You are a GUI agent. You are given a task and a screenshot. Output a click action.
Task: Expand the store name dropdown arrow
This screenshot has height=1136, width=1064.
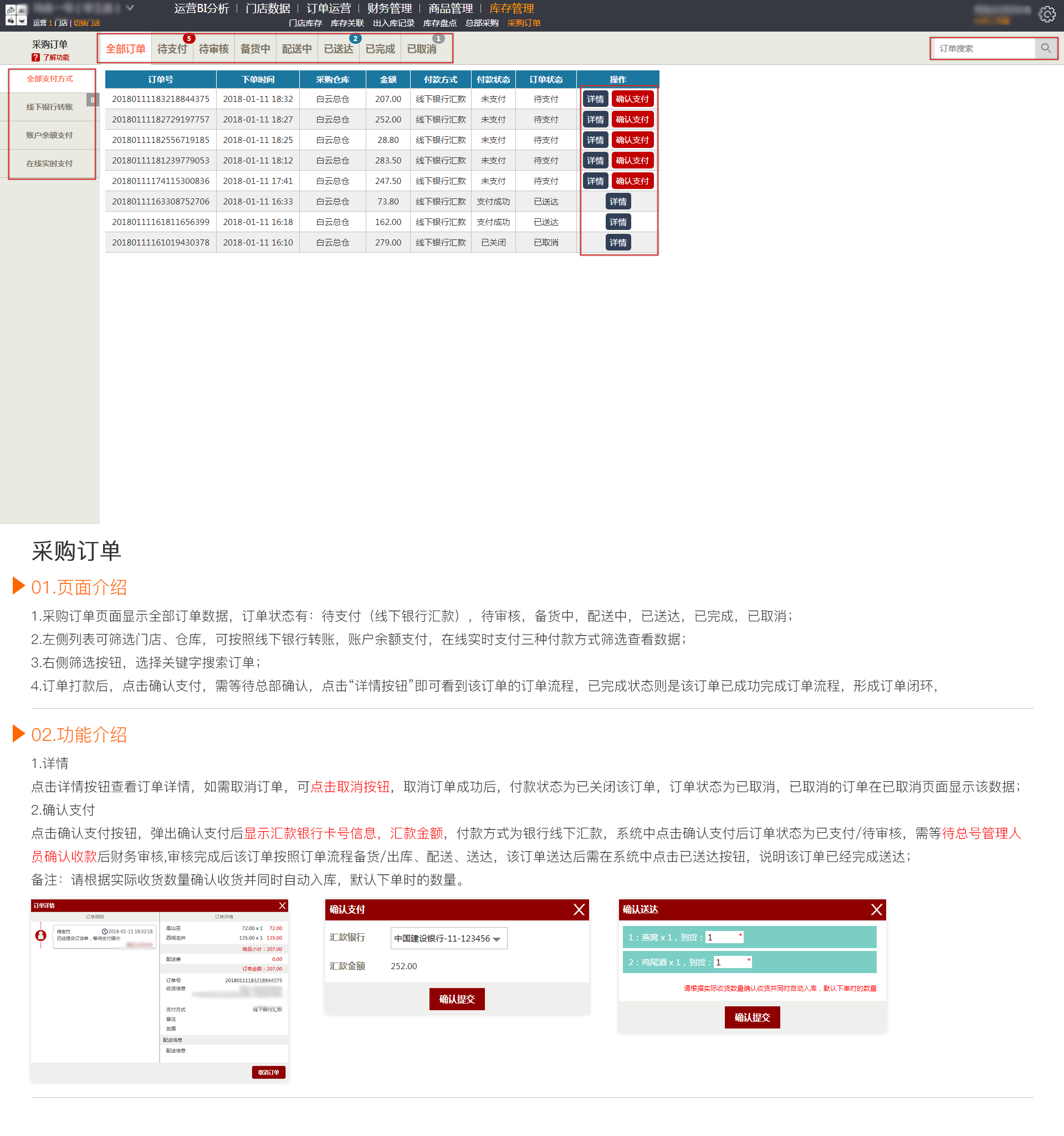(x=130, y=8)
